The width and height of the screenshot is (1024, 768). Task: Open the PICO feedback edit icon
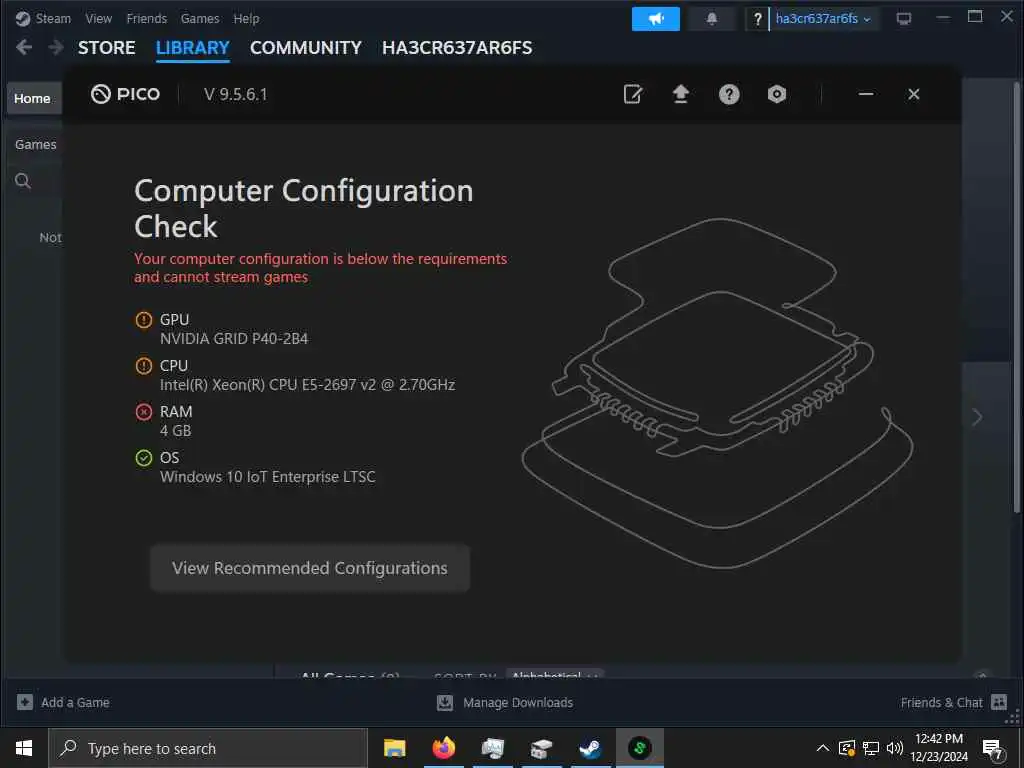click(x=633, y=94)
